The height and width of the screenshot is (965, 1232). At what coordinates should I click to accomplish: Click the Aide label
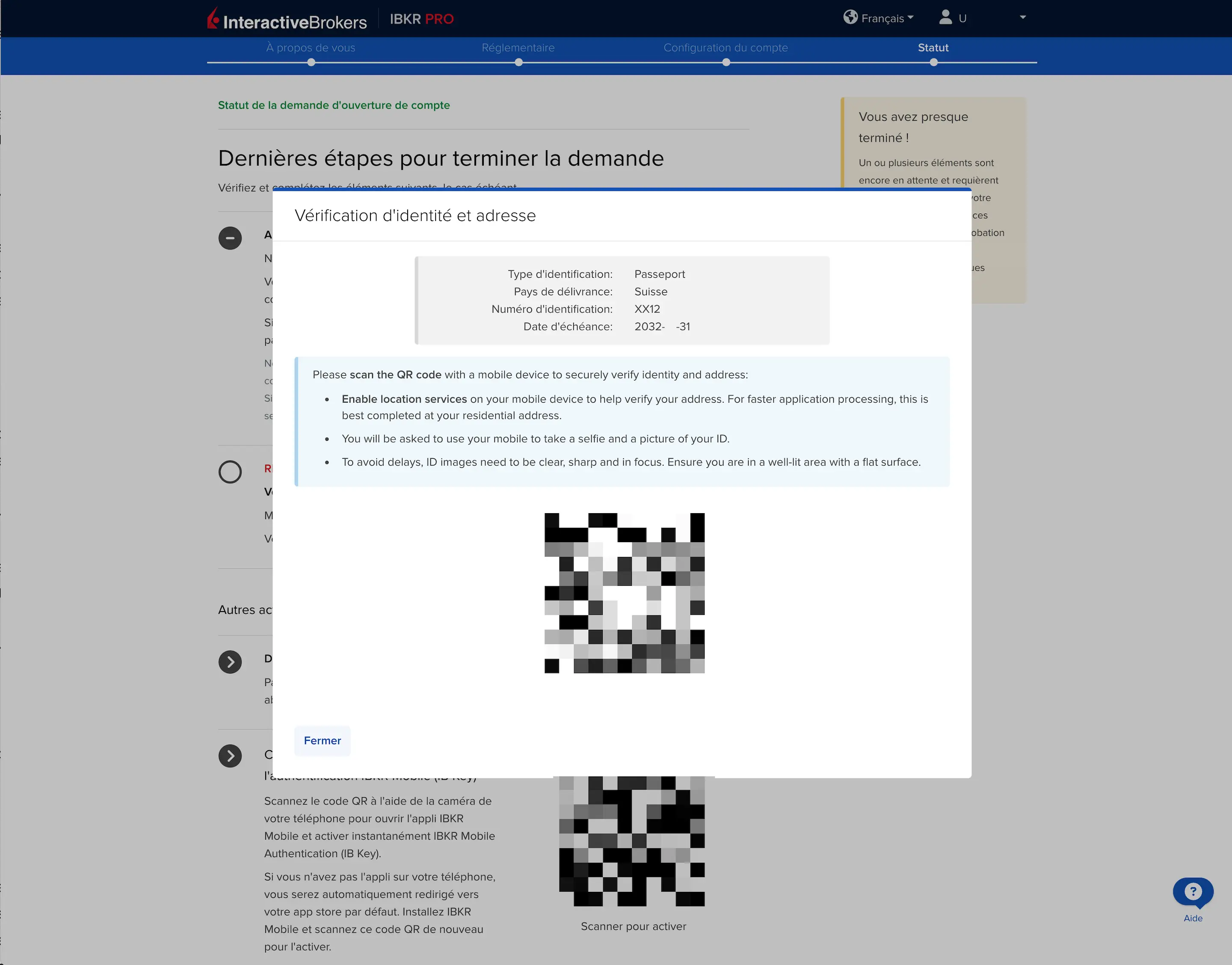1193,918
